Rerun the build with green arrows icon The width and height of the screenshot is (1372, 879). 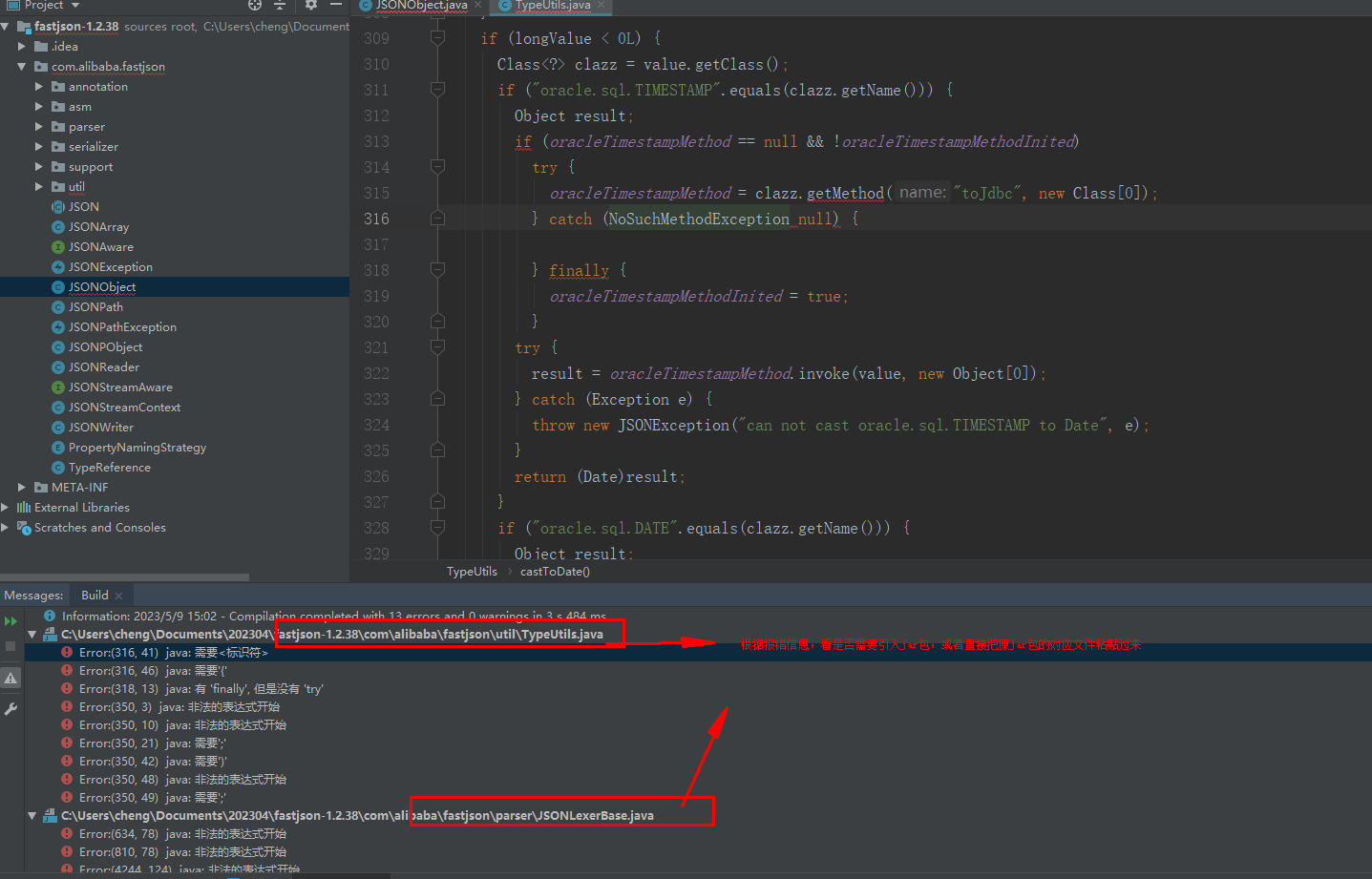pos(11,621)
